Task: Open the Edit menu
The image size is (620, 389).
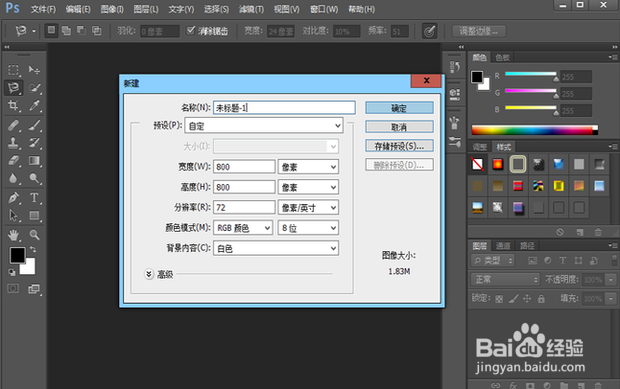Action: coord(78,9)
